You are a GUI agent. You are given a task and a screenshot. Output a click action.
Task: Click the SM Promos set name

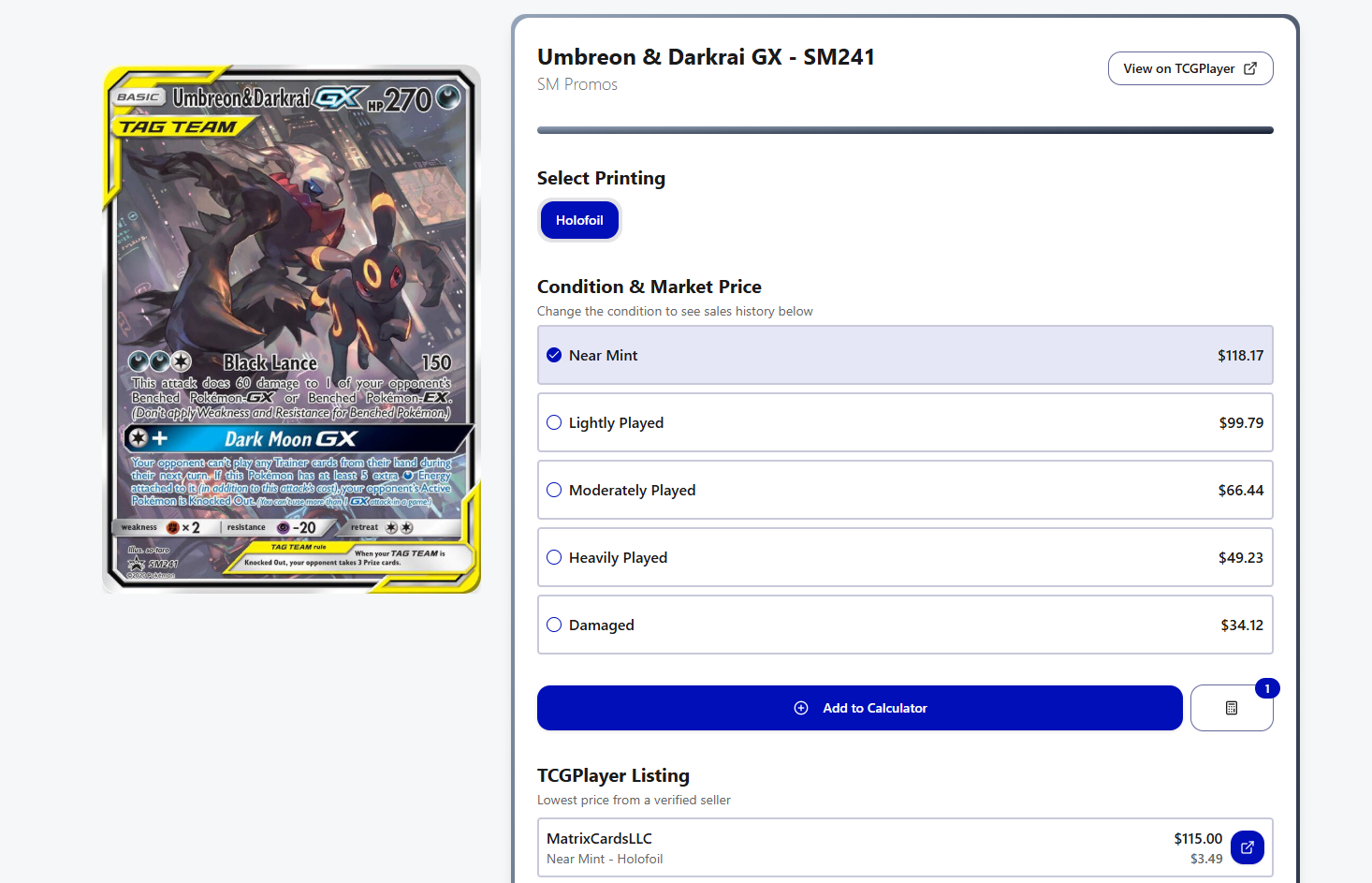577,84
